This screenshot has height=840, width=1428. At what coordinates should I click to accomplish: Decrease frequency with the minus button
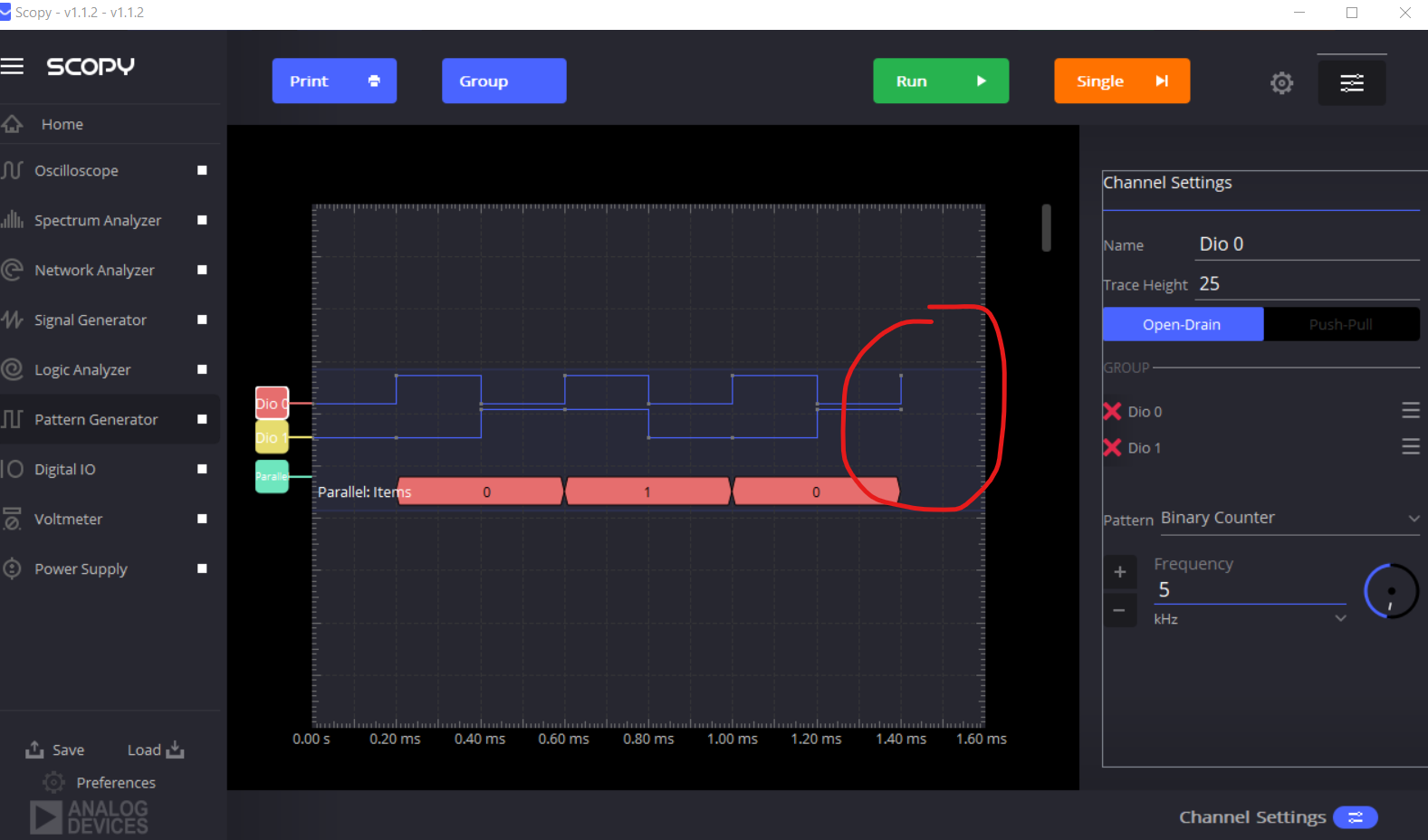tap(1120, 610)
